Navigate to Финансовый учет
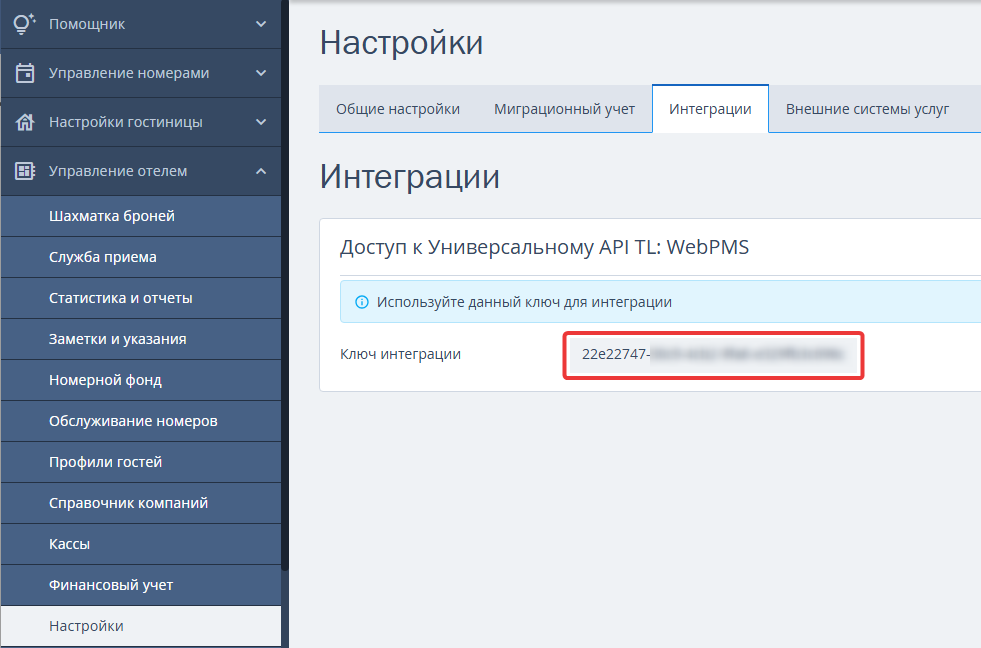Image resolution: width=981 pixels, height=648 pixels. pos(141,585)
